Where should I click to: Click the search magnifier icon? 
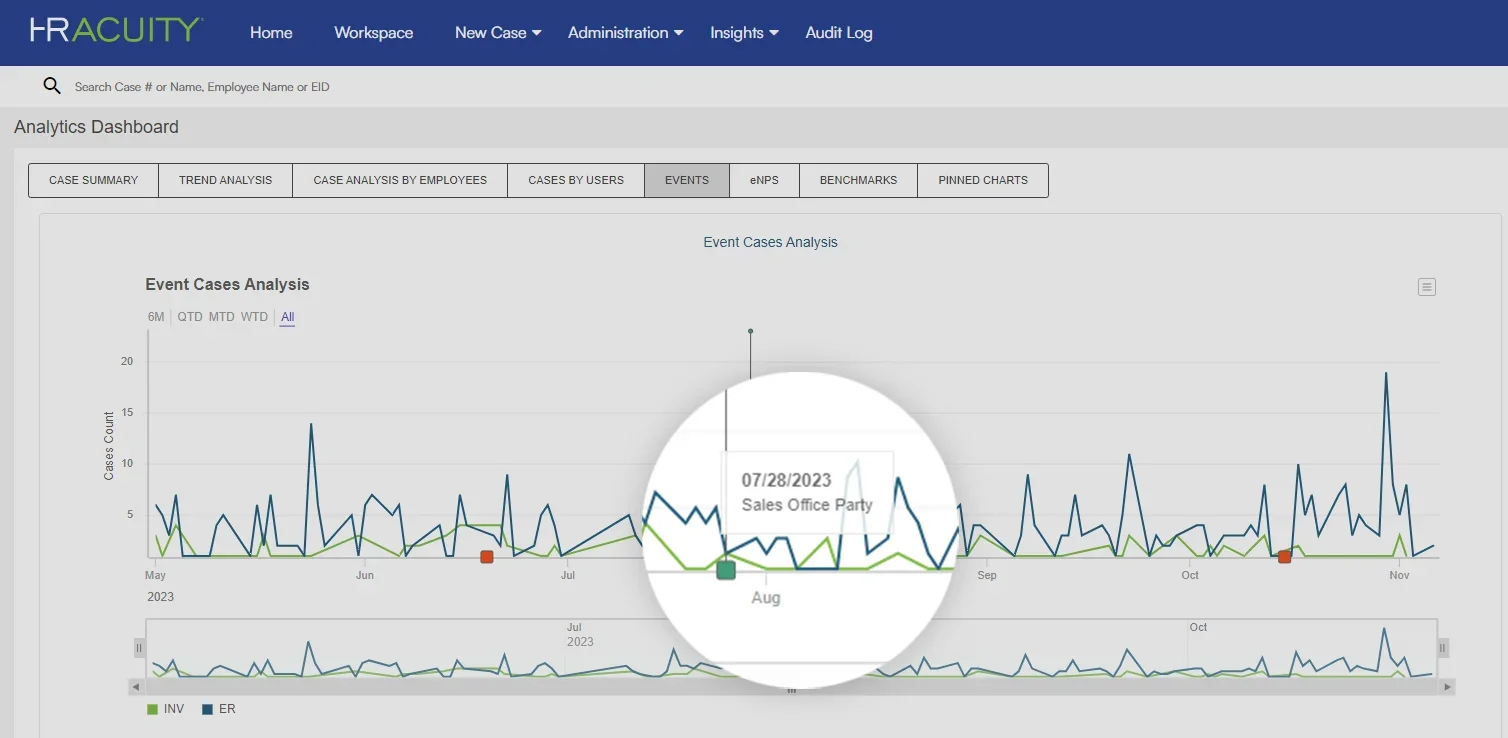click(x=52, y=86)
